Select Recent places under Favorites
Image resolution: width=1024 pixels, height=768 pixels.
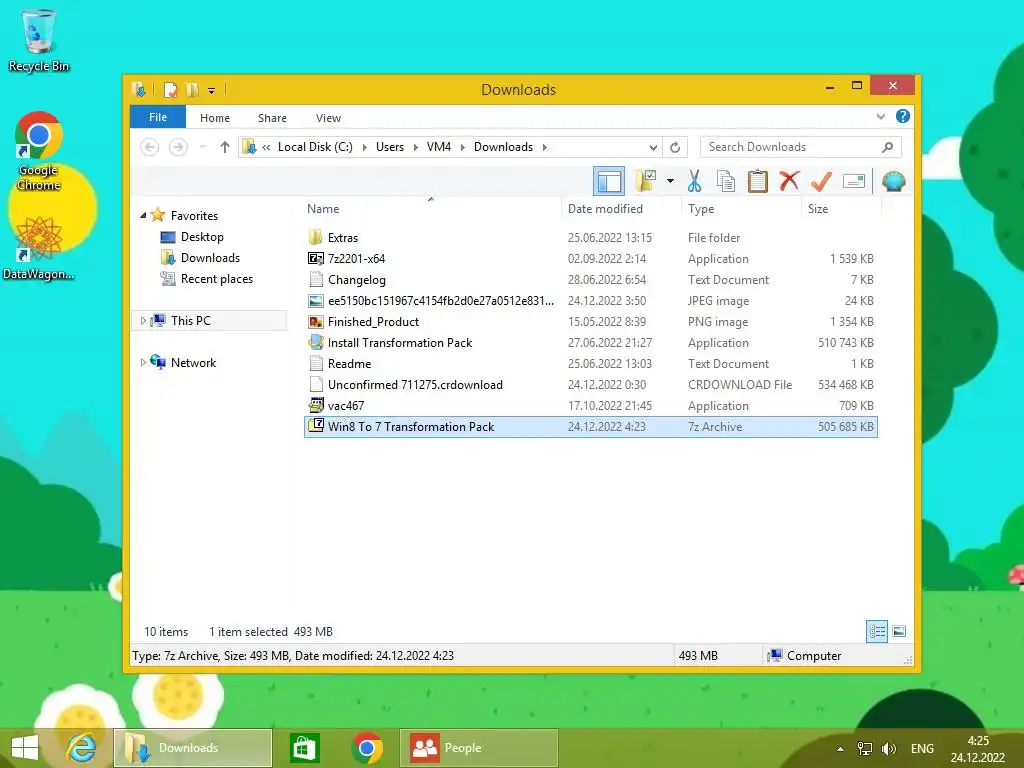coord(216,279)
